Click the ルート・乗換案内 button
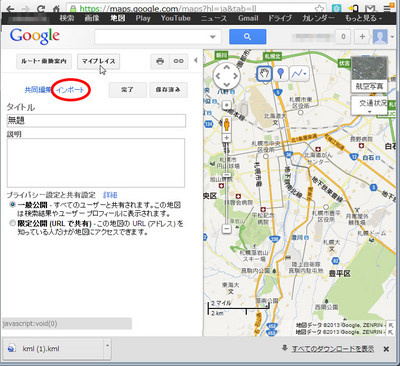 pos(44,61)
